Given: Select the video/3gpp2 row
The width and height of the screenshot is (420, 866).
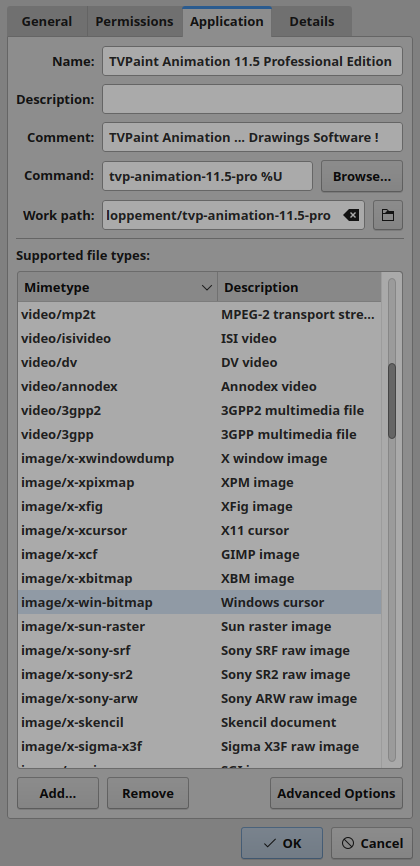Looking at the screenshot, I should click(200, 410).
